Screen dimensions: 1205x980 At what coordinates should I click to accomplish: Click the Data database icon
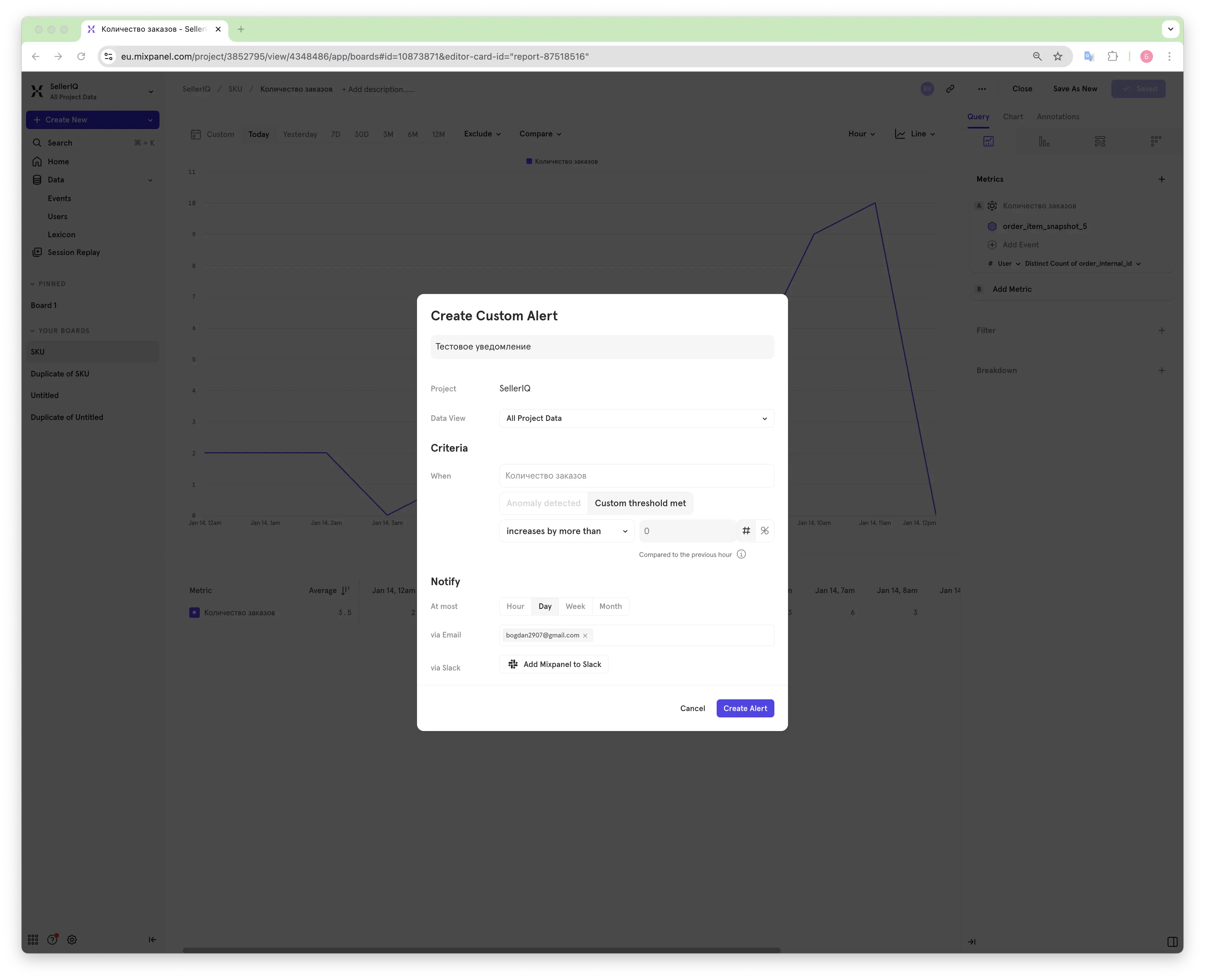click(37, 180)
